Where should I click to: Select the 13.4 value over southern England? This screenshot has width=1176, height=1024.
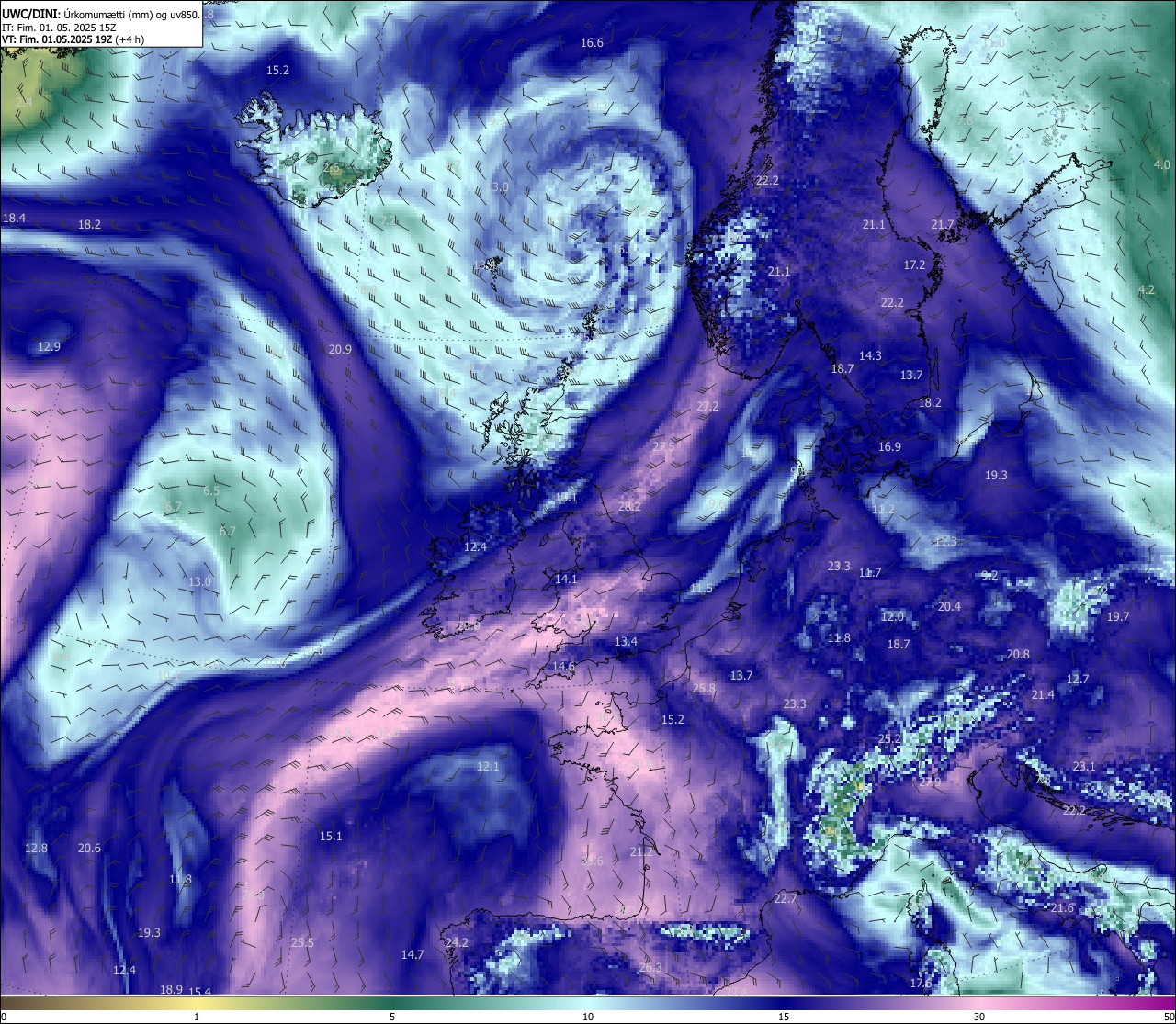(626, 642)
